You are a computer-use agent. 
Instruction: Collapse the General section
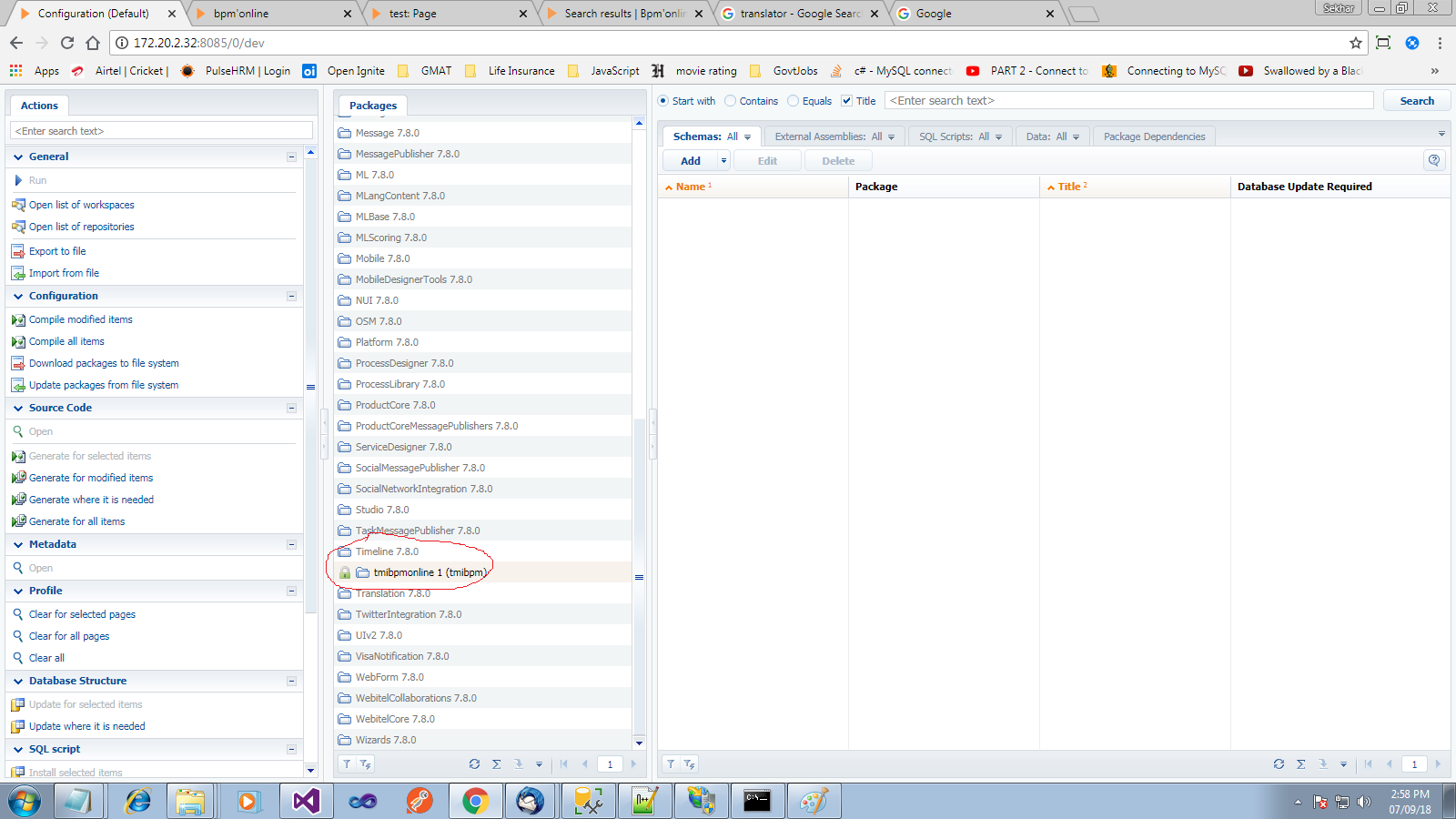coord(292,157)
